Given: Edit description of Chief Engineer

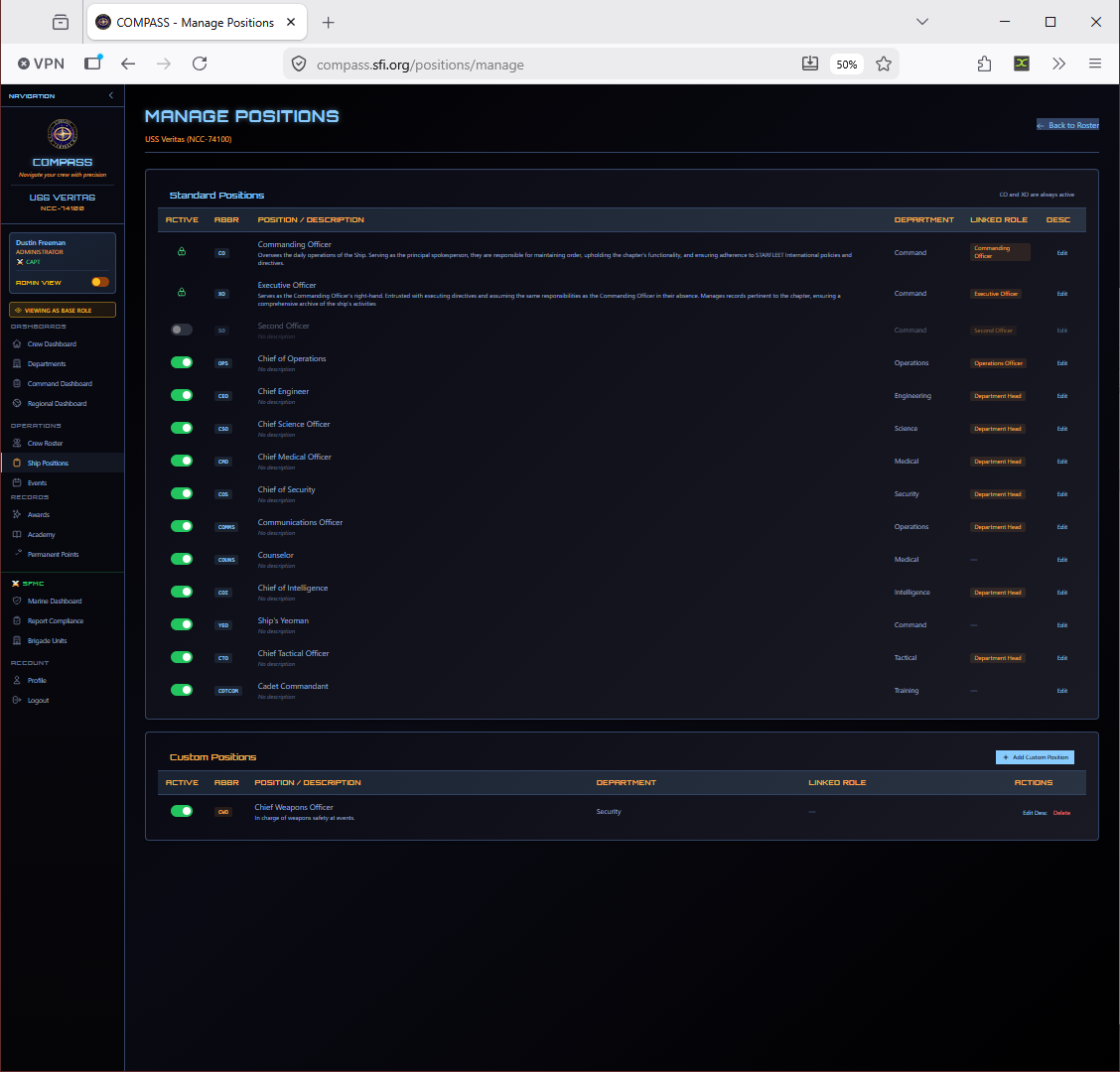Looking at the screenshot, I should pyautogui.click(x=1062, y=396).
